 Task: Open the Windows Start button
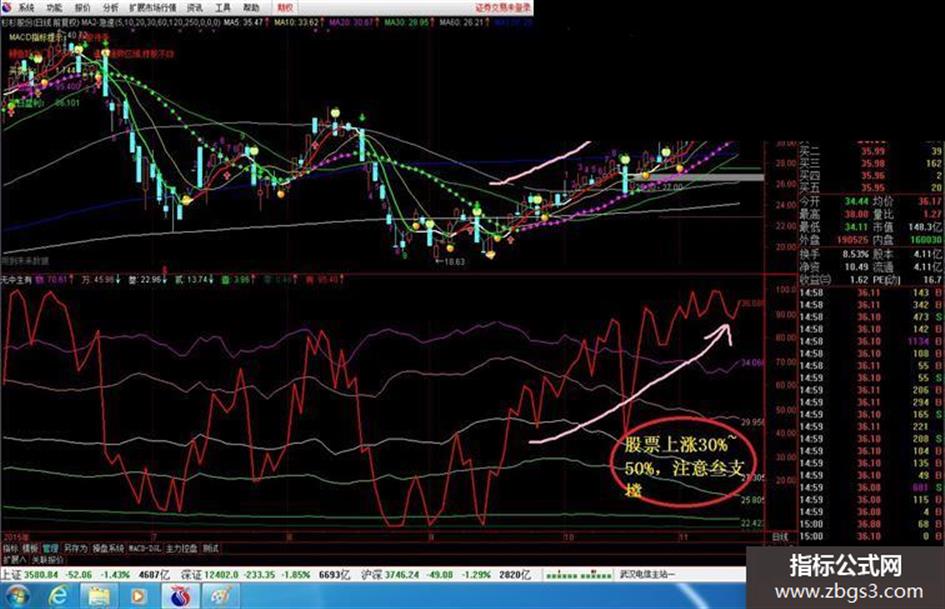tap(17, 596)
